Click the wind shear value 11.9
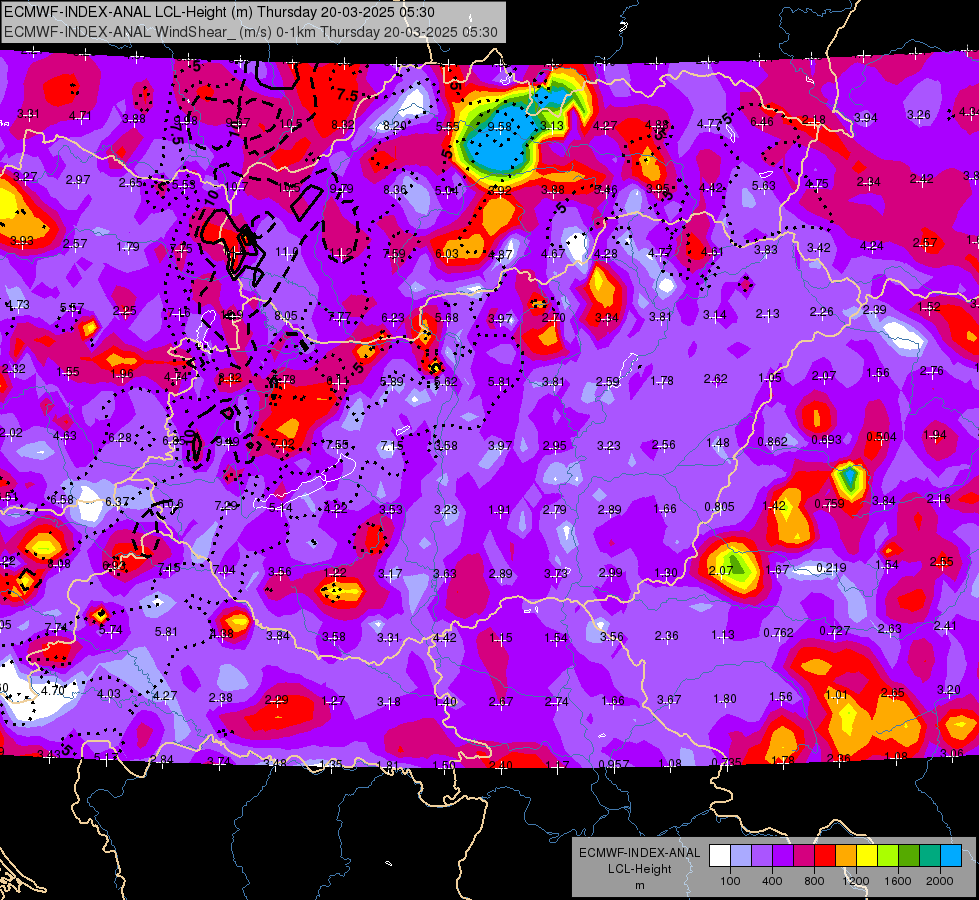The height and width of the screenshot is (900, 979). pos(287,252)
